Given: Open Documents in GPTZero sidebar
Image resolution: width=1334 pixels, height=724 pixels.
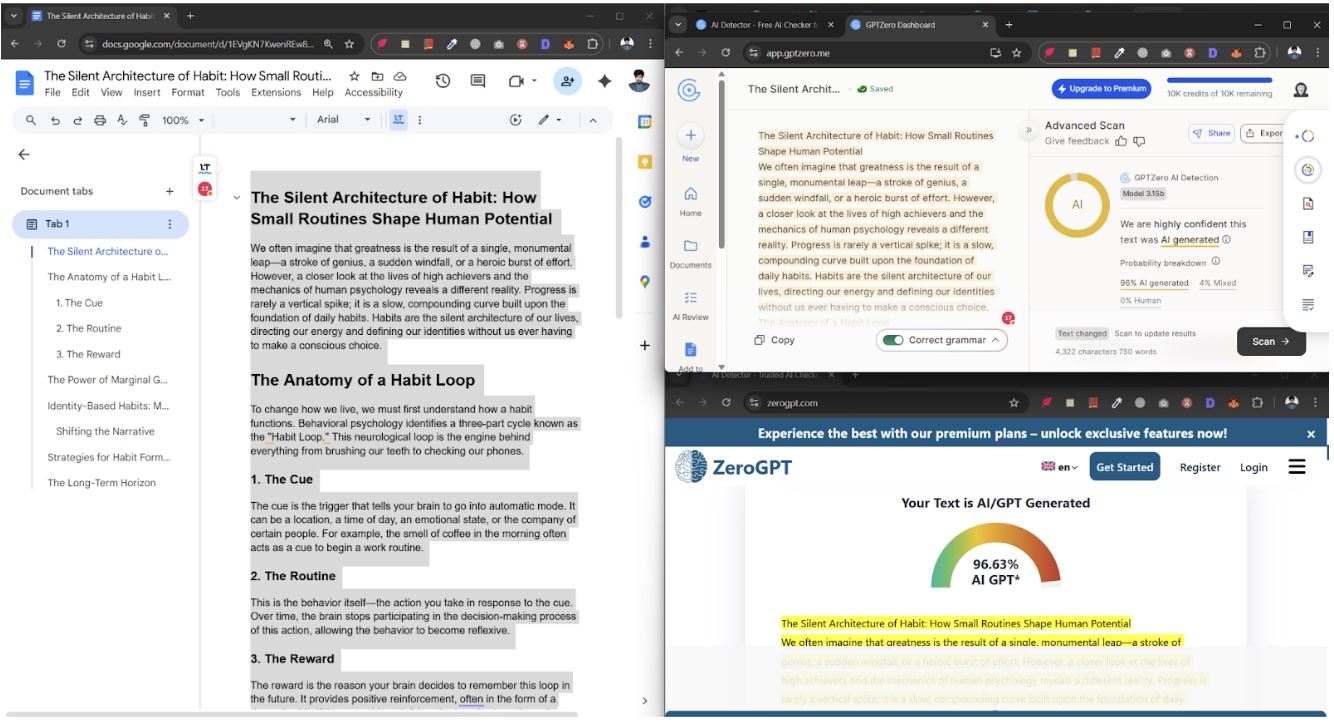Looking at the screenshot, I should (690, 253).
